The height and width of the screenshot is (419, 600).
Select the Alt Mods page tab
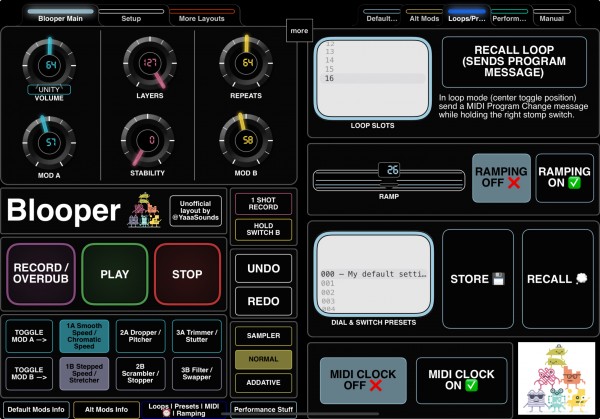coord(424,16)
